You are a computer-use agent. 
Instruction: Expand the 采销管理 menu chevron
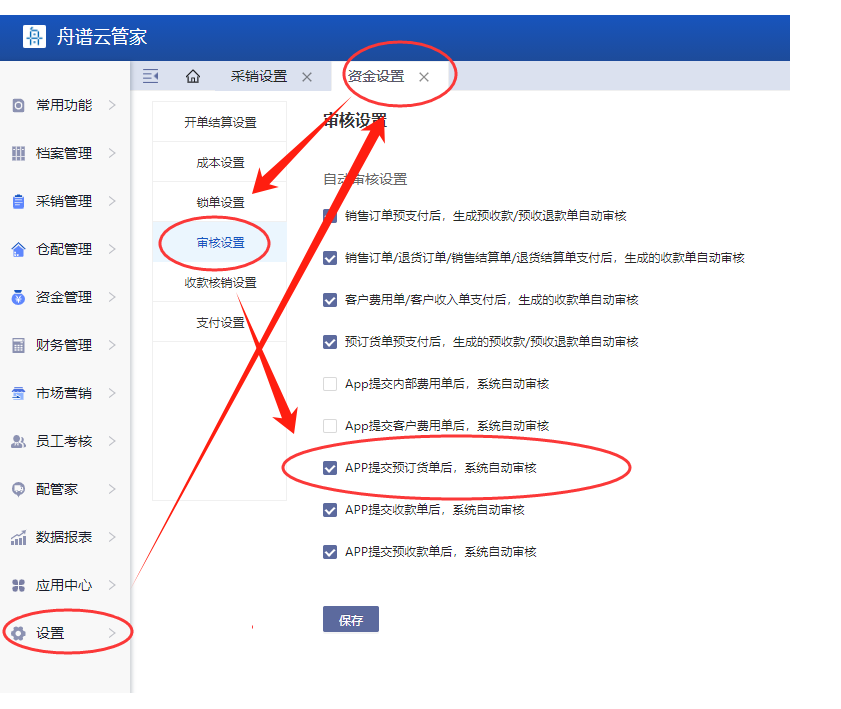(x=112, y=201)
